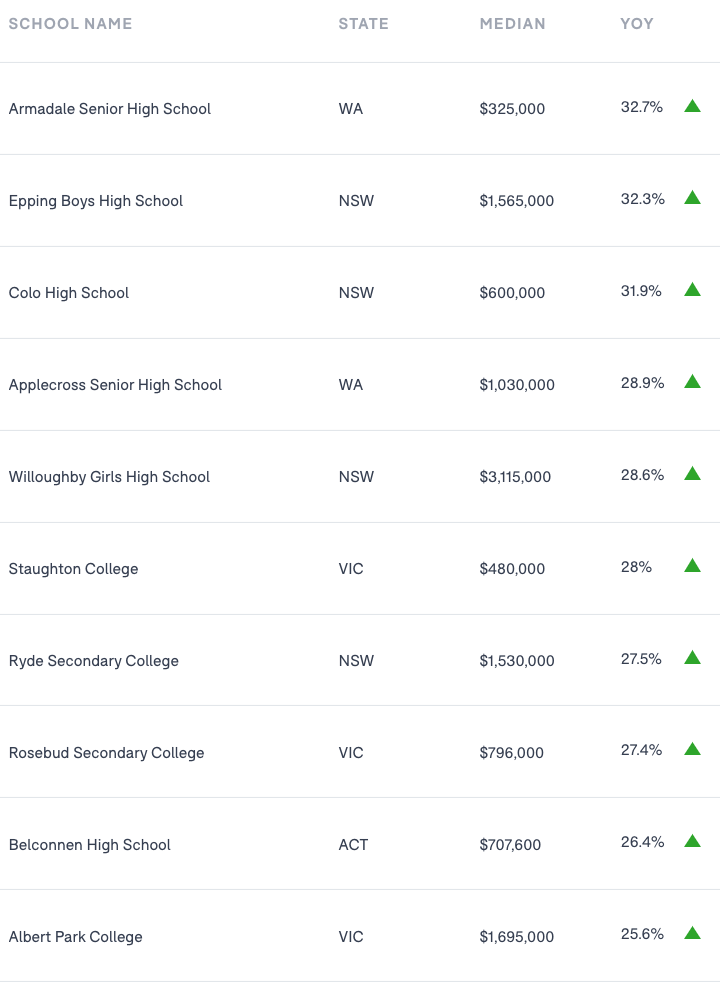Click green up arrow beside Epping Boys 32.3%

click(x=692, y=198)
